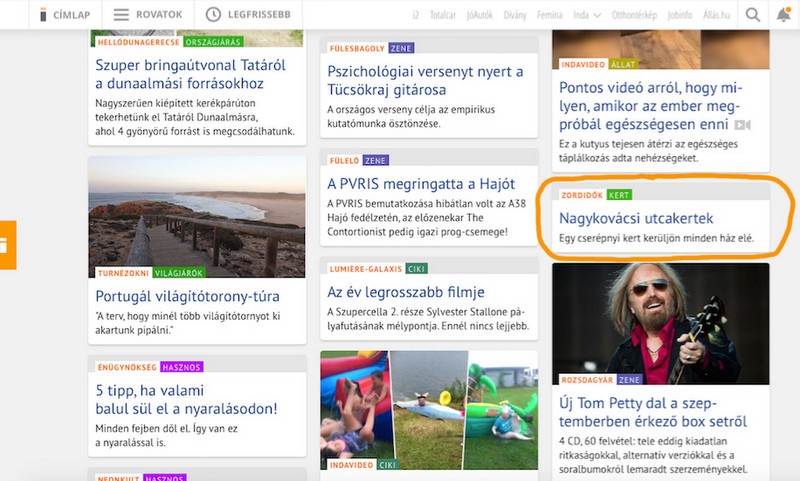800x481 pixels.
Task: Open the Állás.hu link
Action: click(x=716, y=15)
